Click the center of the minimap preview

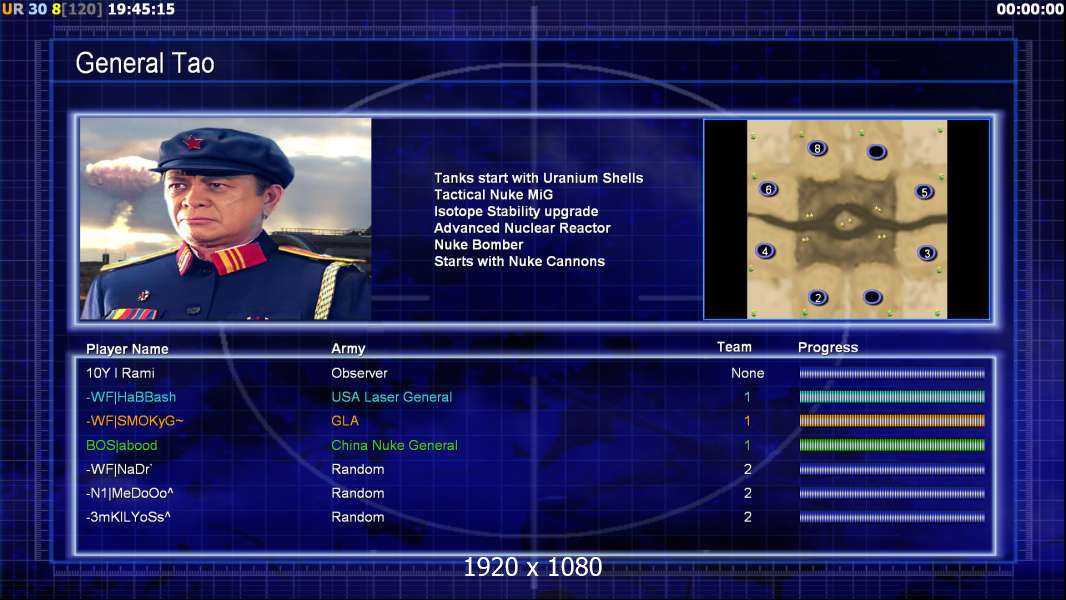click(846, 219)
